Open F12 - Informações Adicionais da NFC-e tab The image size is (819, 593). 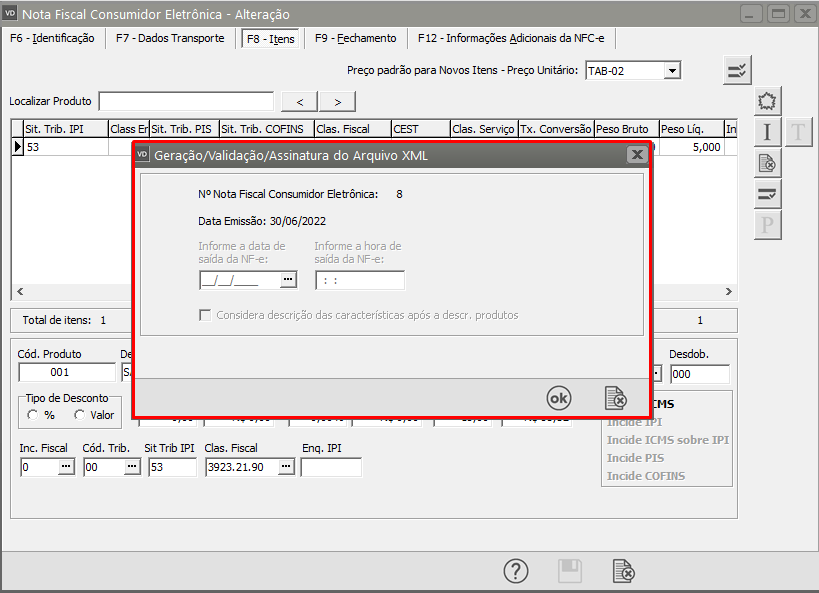(x=511, y=38)
